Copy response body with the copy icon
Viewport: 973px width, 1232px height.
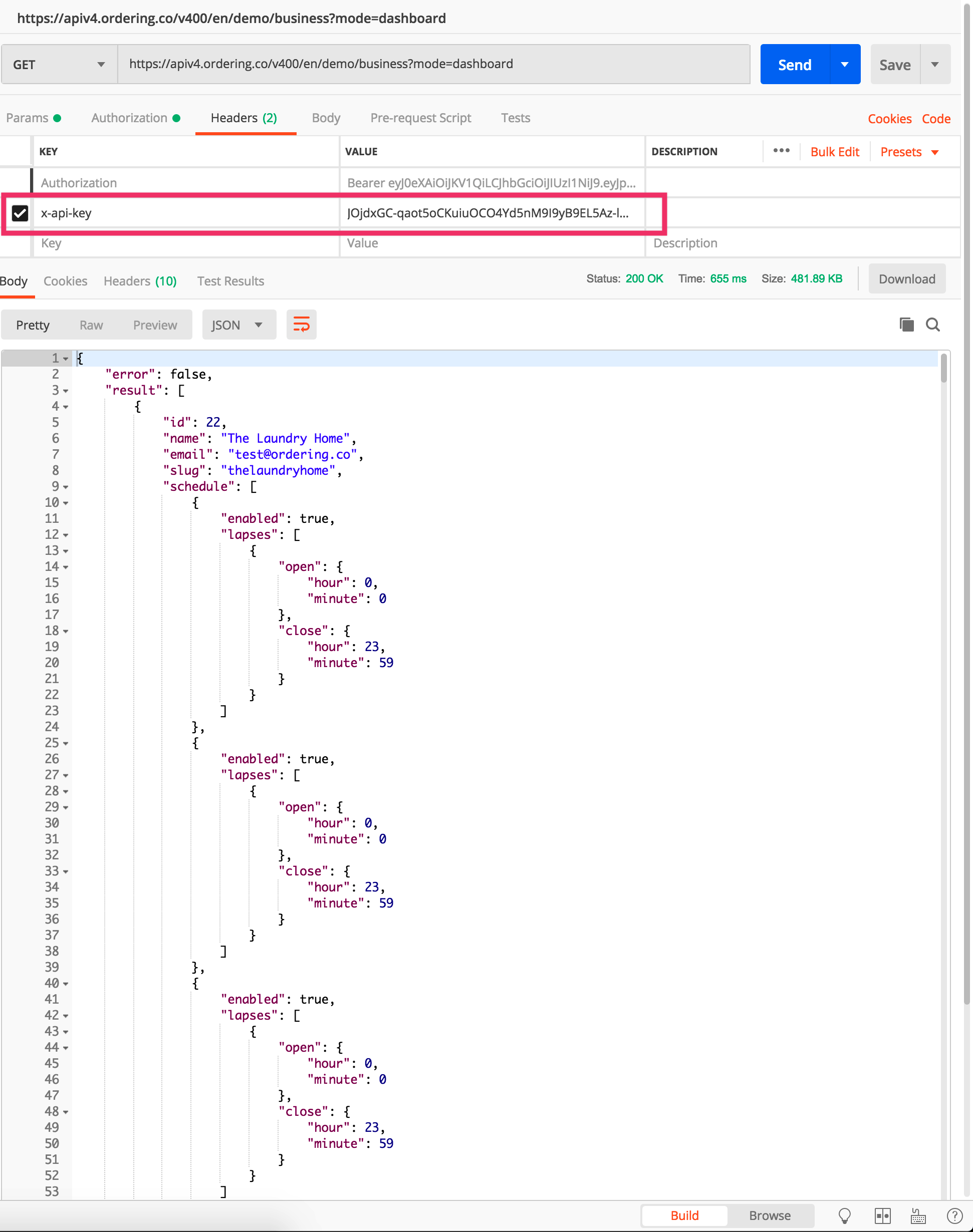906,325
